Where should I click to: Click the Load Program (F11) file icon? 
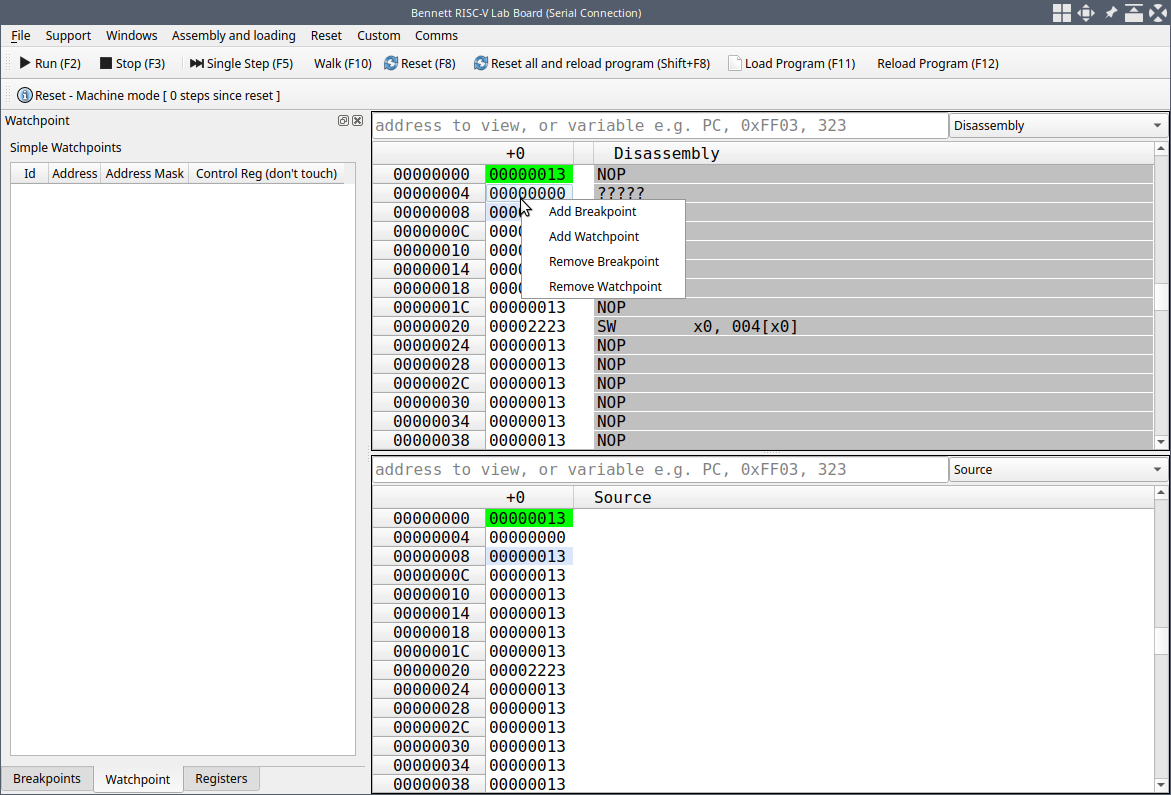[x=735, y=63]
